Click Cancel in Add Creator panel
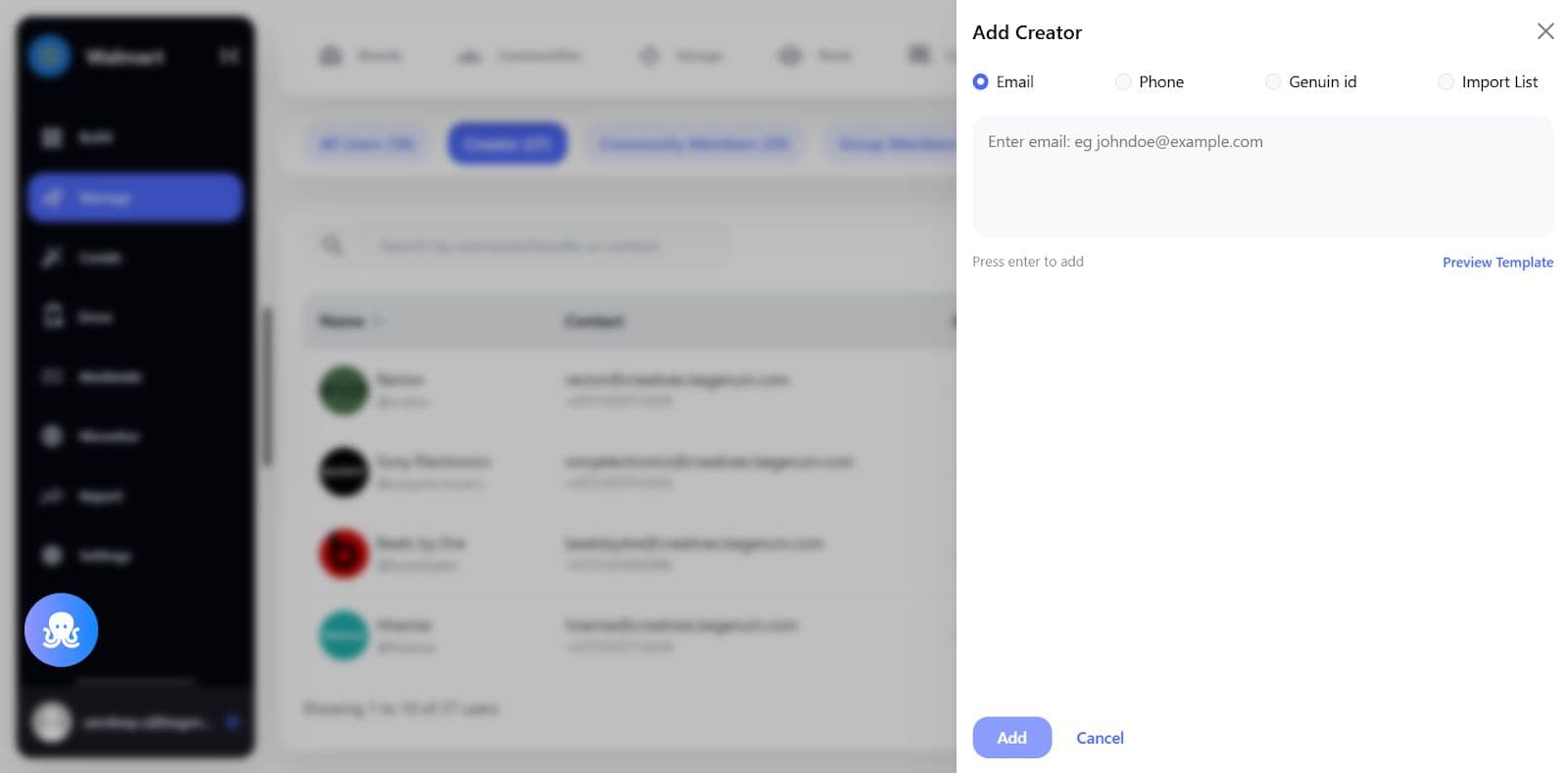Viewport: 1568px width, 773px height. (x=1100, y=738)
